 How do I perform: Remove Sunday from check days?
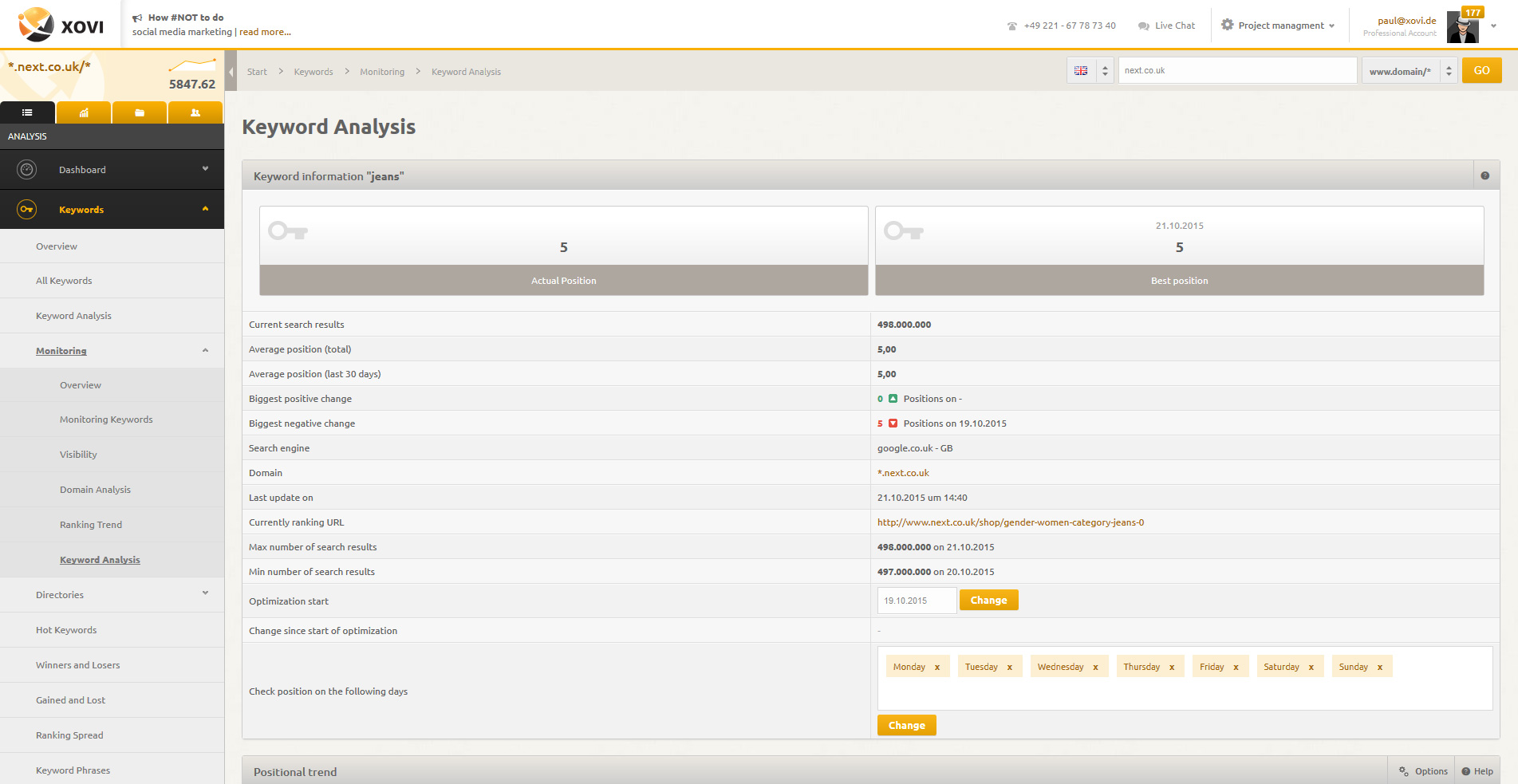pos(1380,667)
